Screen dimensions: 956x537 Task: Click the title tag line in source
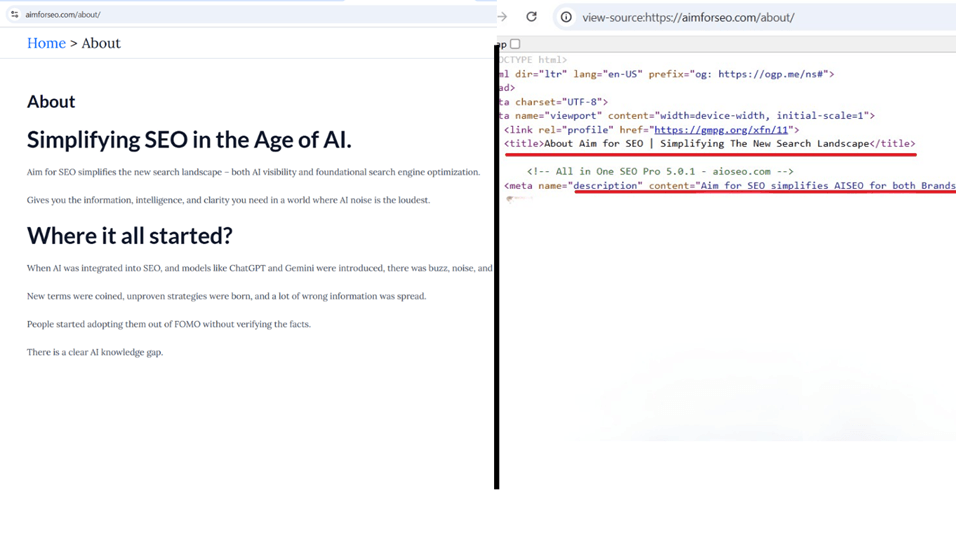(710, 144)
